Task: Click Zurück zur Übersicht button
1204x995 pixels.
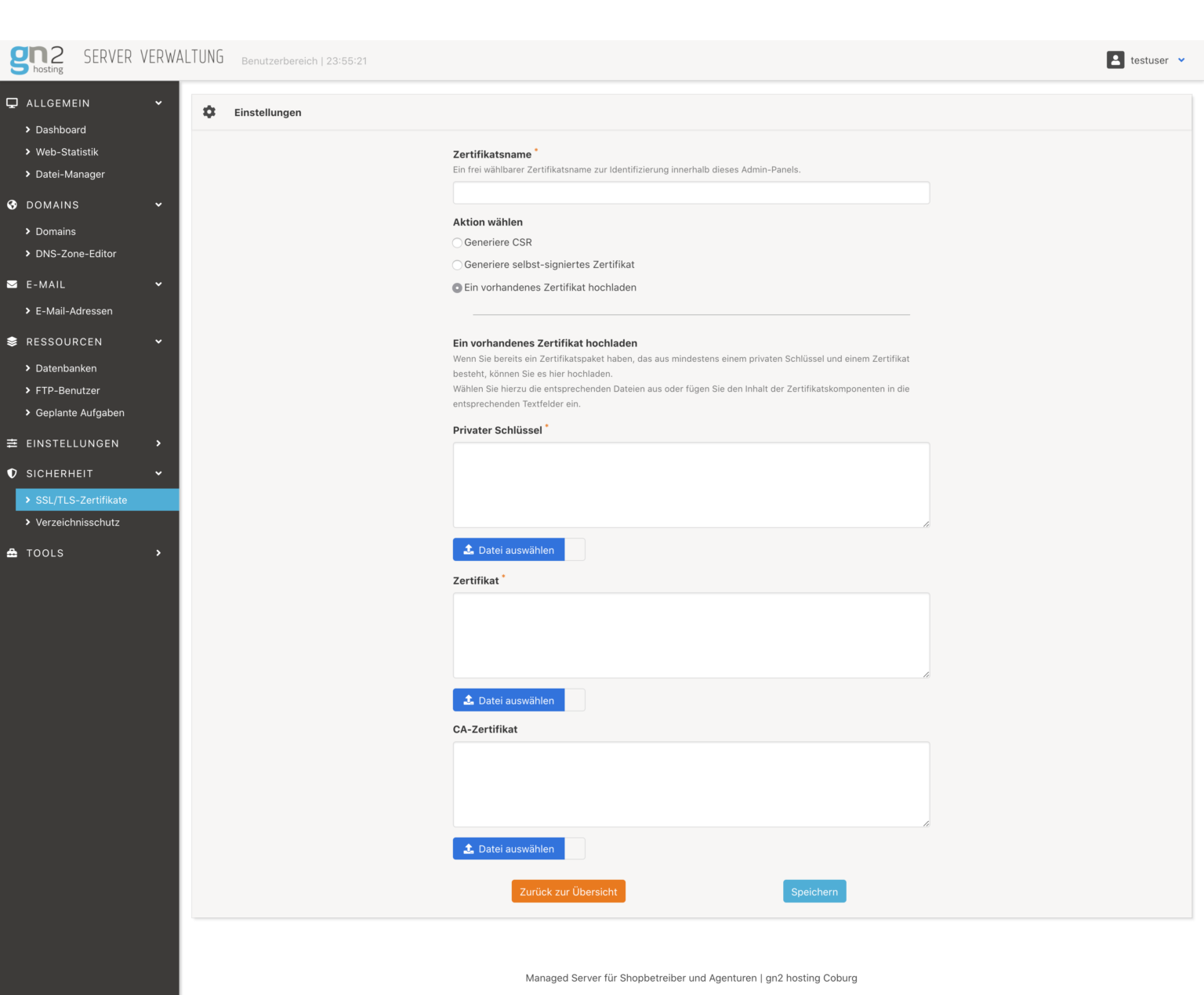Action: (568, 892)
